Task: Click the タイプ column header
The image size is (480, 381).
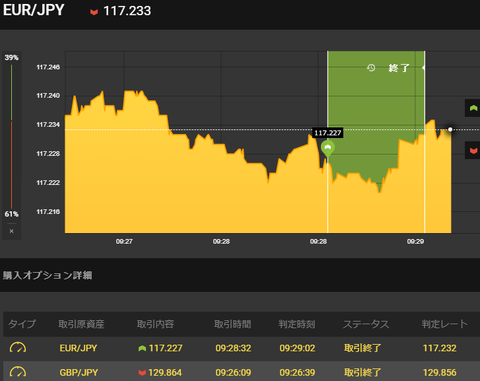Action: (x=22, y=324)
